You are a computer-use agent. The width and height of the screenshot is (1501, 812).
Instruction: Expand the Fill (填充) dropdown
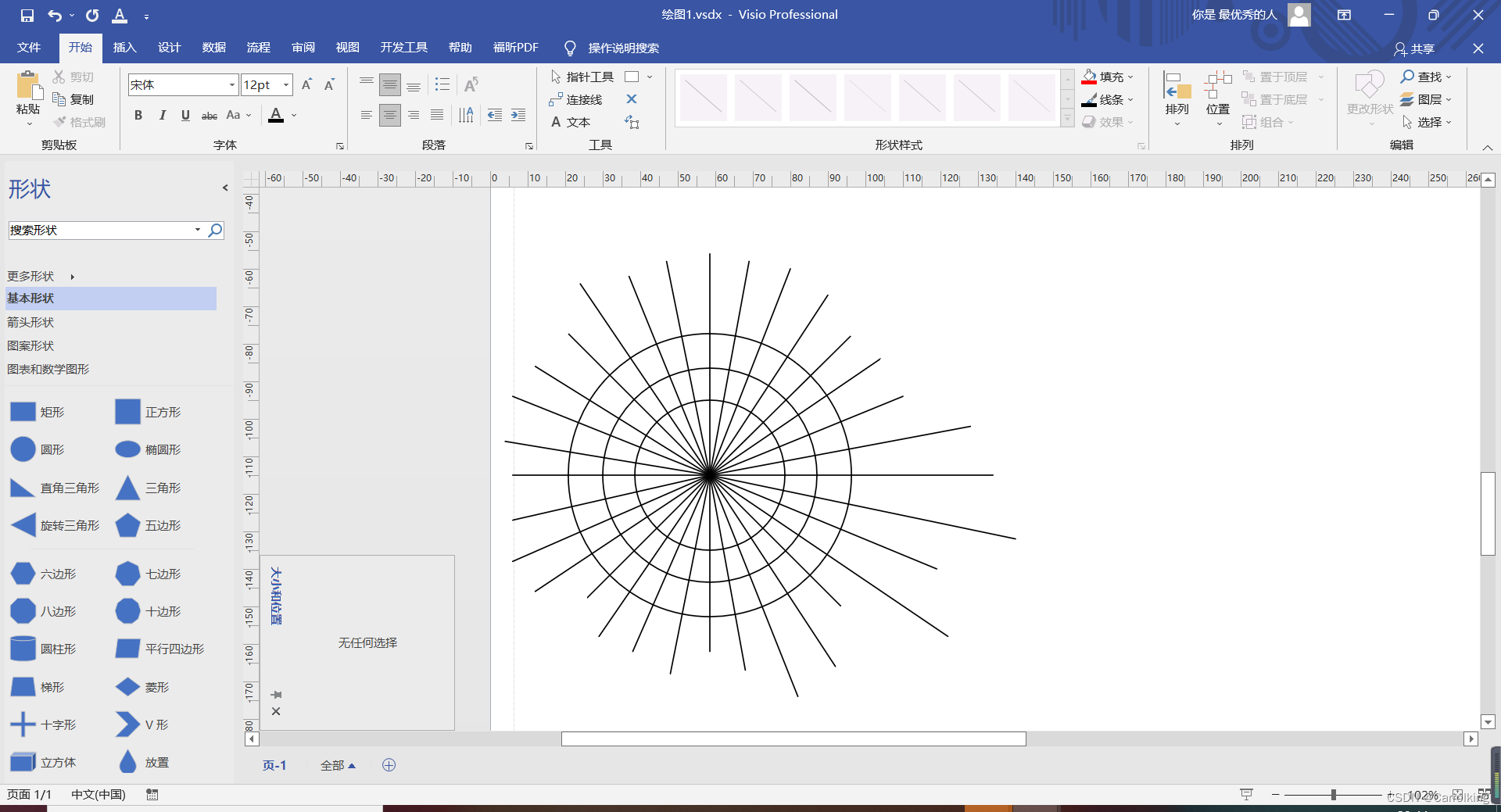(x=1130, y=77)
